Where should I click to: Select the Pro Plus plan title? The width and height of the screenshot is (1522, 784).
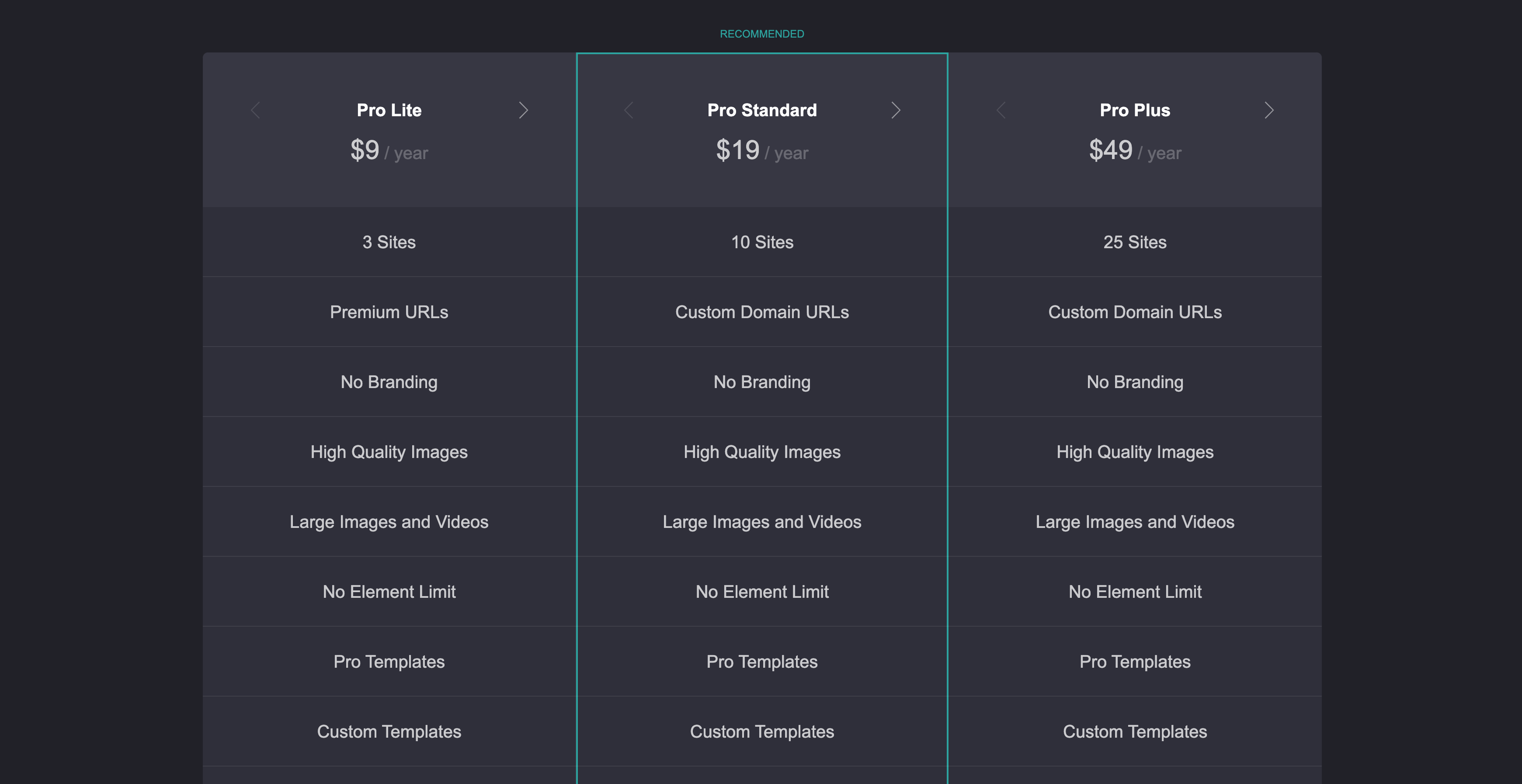1134,111
